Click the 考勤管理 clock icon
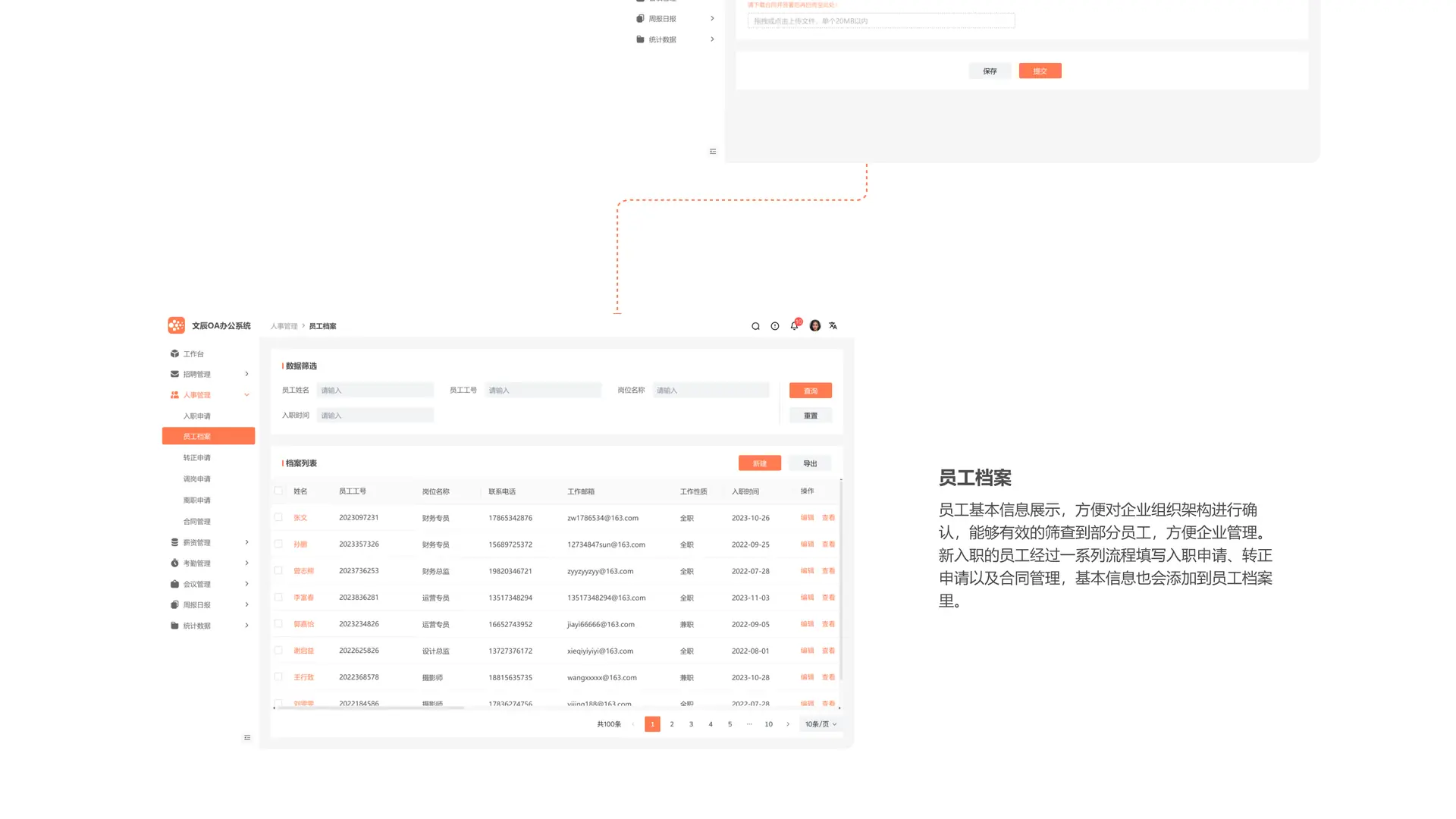The image size is (1456, 819). [x=174, y=563]
